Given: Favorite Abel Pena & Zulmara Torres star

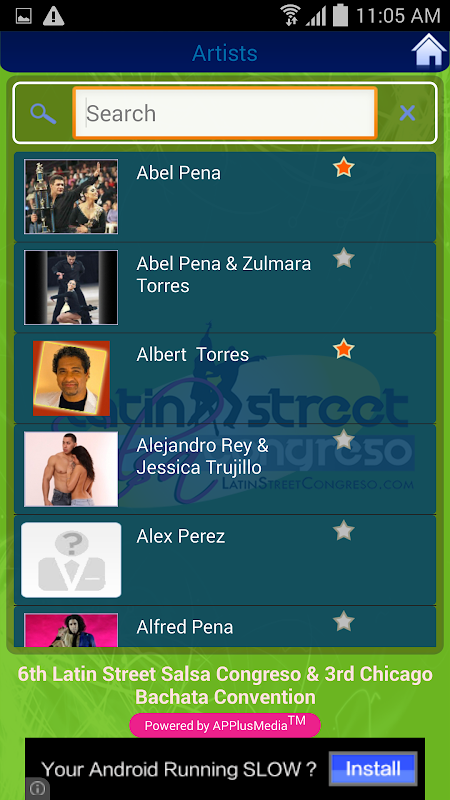Looking at the screenshot, I should point(344,258).
